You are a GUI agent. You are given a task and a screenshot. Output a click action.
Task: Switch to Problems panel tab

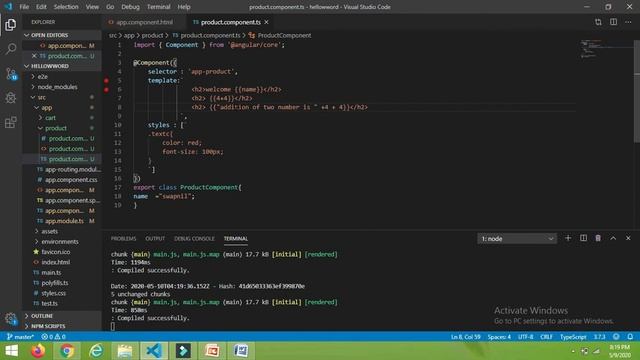click(123, 239)
